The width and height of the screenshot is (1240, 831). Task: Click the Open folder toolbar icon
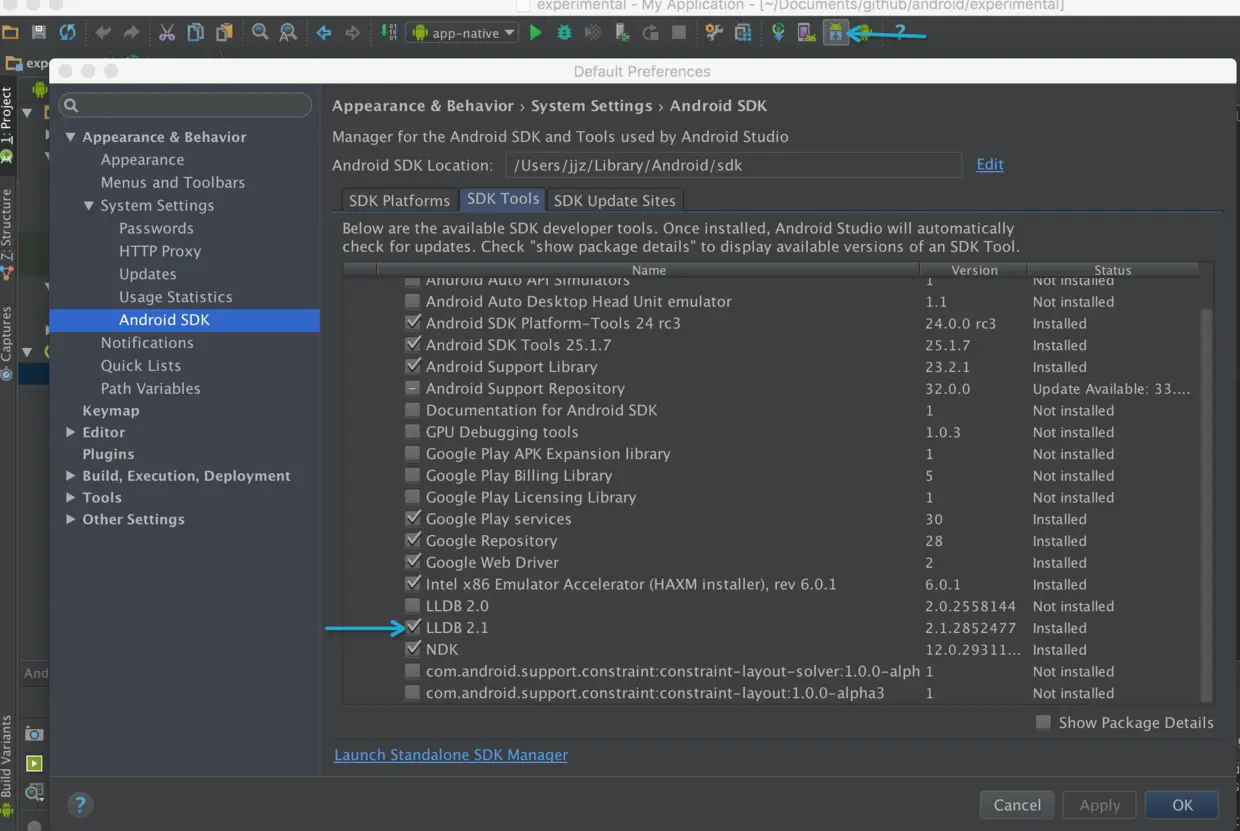point(10,33)
